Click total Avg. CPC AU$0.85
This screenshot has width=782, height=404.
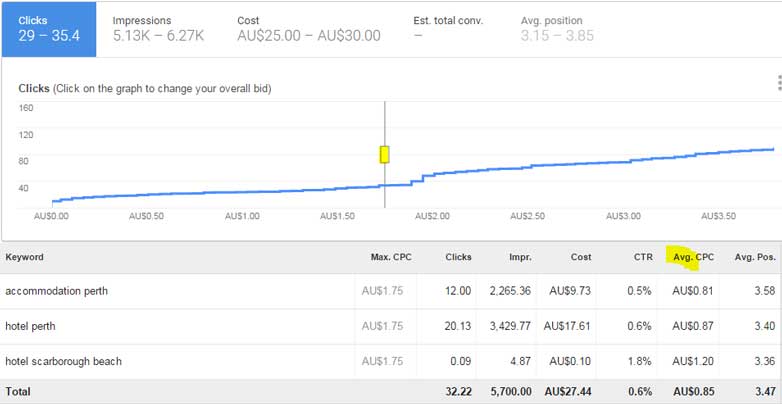pos(693,392)
